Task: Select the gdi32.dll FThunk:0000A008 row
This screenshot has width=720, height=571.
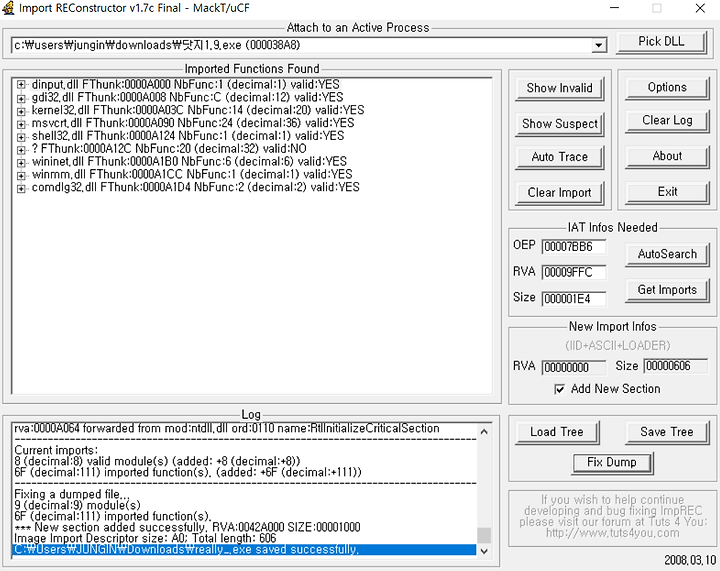Action: coord(187,97)
